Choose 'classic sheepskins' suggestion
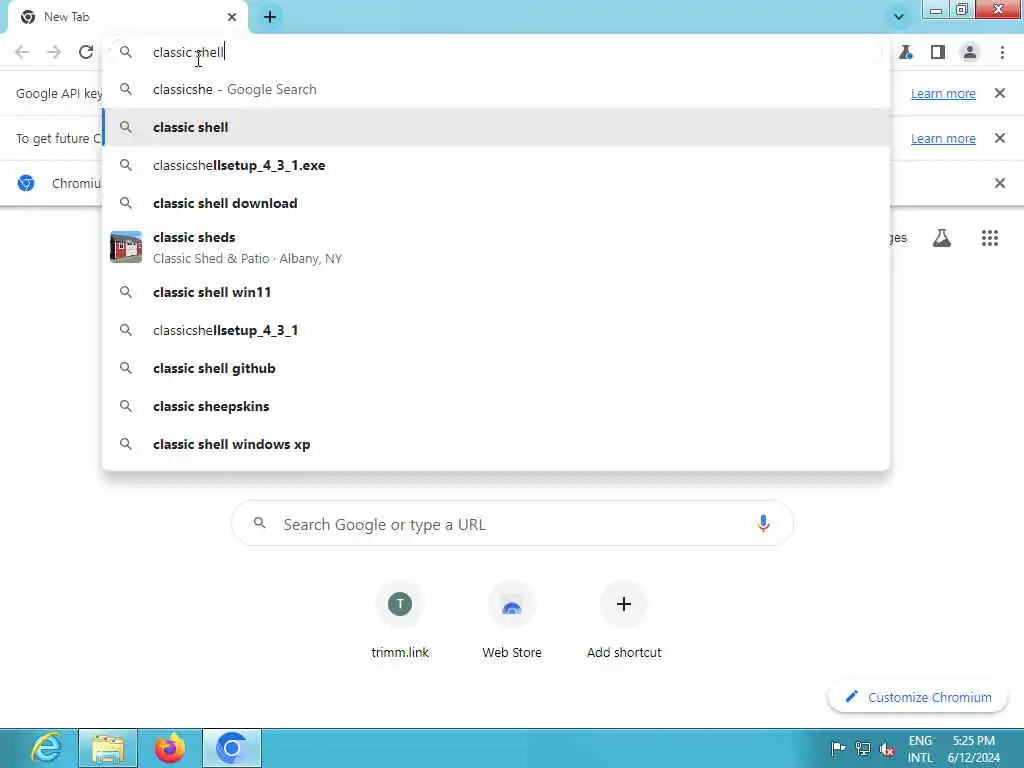The height and width of the screenshot is (768, 1024). [x=496, y=406]
